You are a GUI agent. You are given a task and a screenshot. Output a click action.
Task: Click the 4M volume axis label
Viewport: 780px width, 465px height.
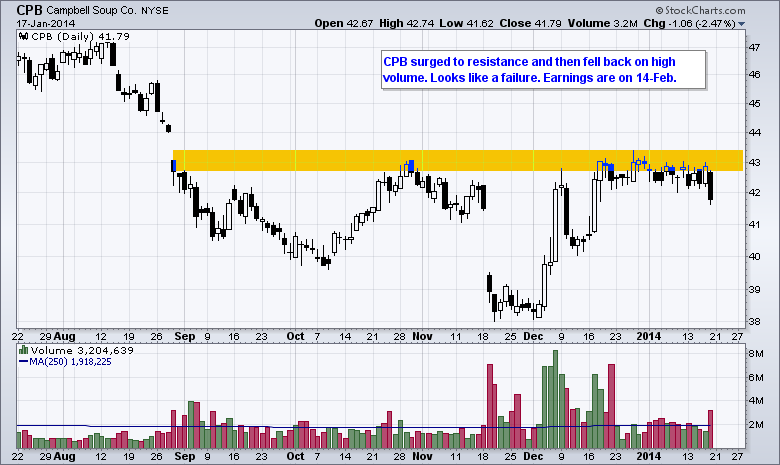coord(756,400)
